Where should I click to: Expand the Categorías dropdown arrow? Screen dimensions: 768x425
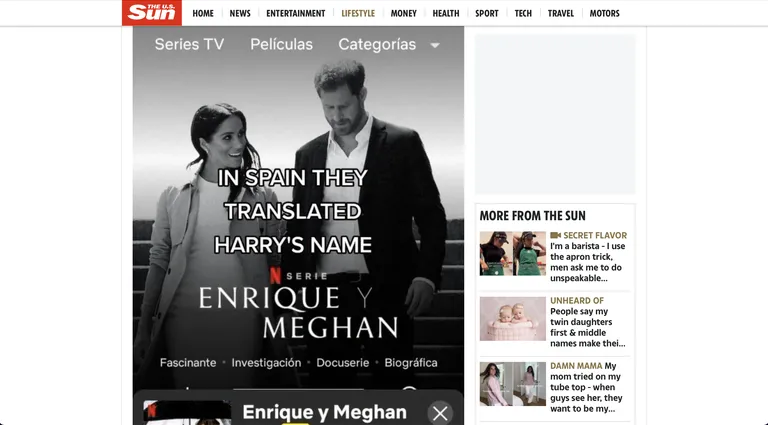pyautogui.click(x=434, y=46)
